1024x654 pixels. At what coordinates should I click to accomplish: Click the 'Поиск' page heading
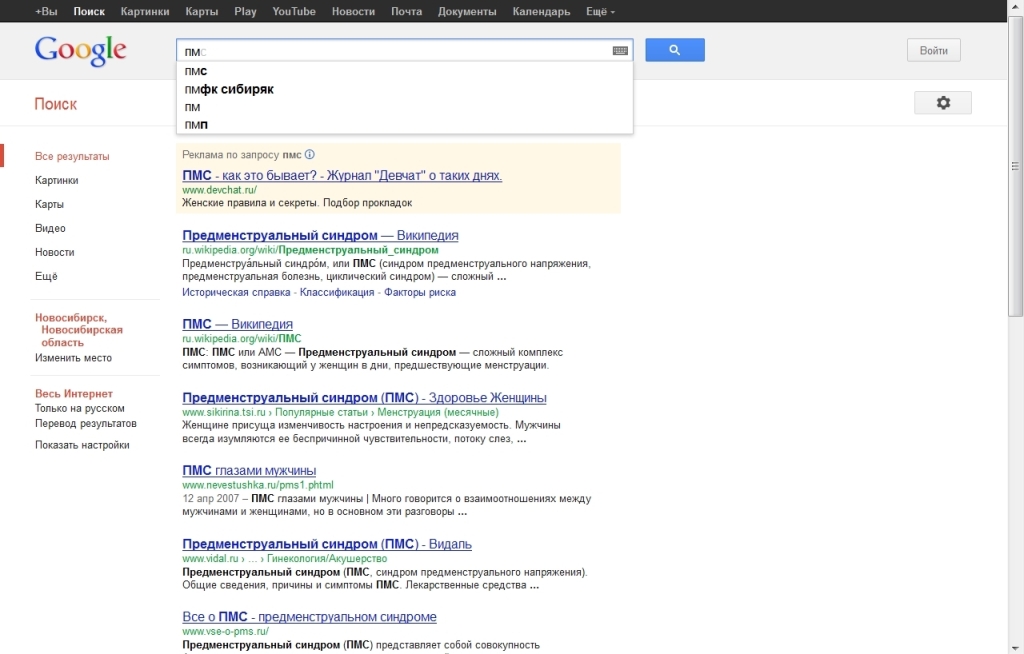[x=56, y=104]
